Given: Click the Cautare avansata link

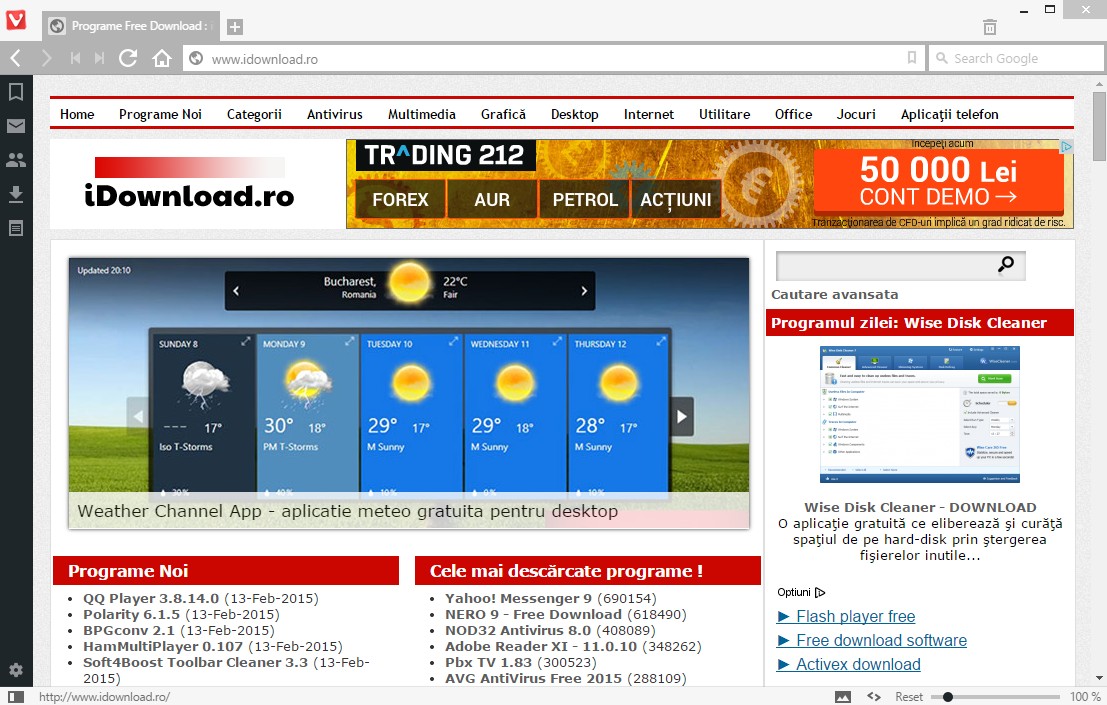Looking at the screenshot, I should click(x=834, y=295).
